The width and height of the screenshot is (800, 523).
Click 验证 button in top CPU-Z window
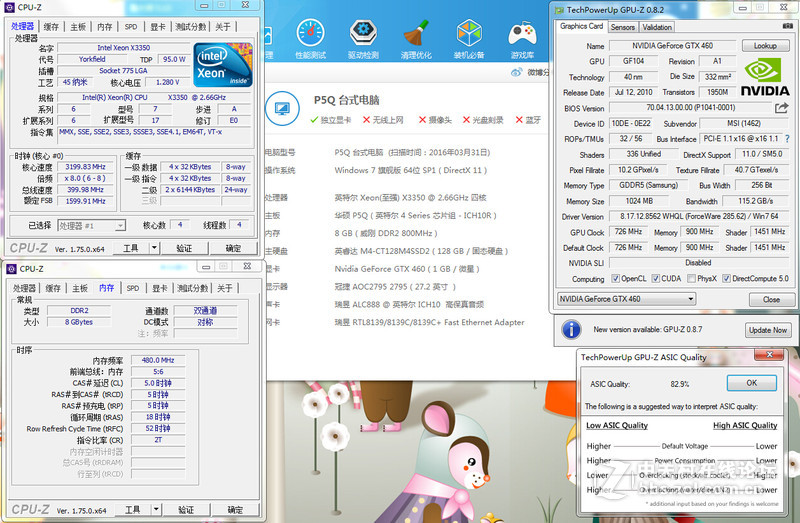(184, 248)
